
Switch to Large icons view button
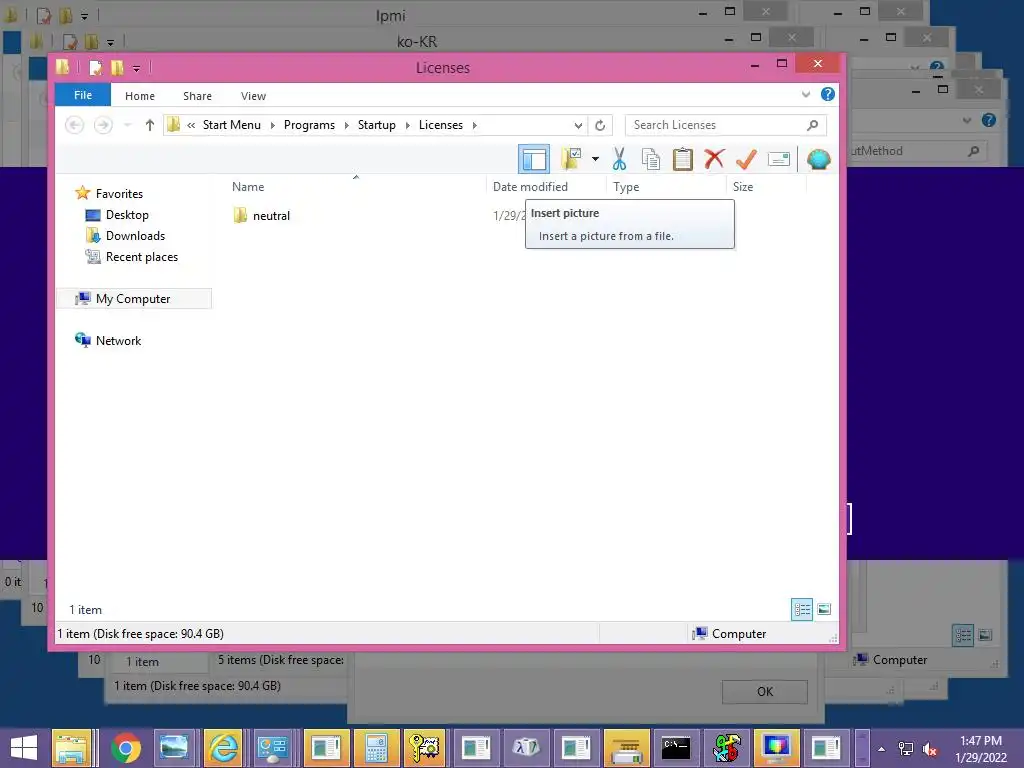[824, 609]
